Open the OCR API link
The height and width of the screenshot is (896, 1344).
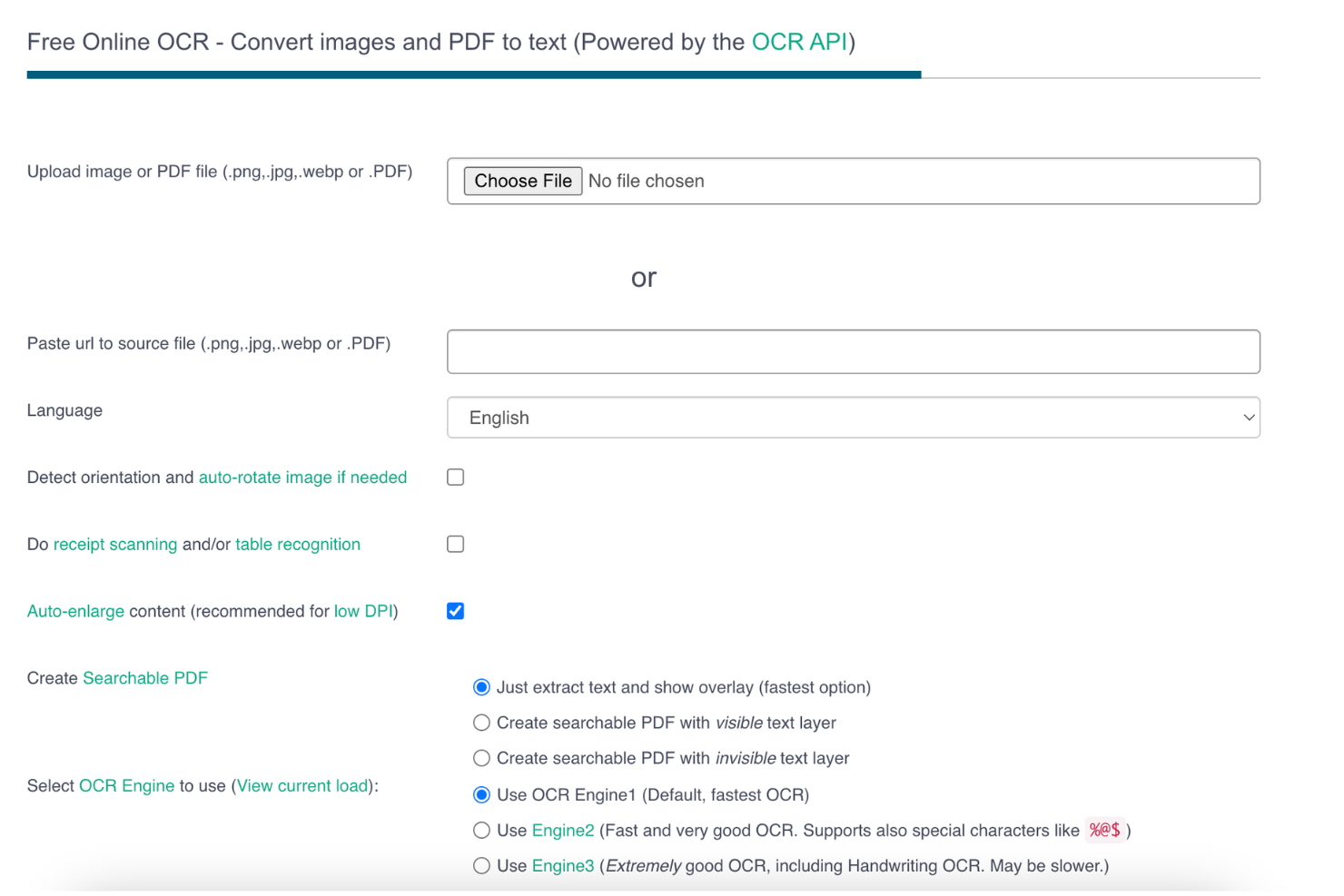pyautogui.click(x=798, y=42)
